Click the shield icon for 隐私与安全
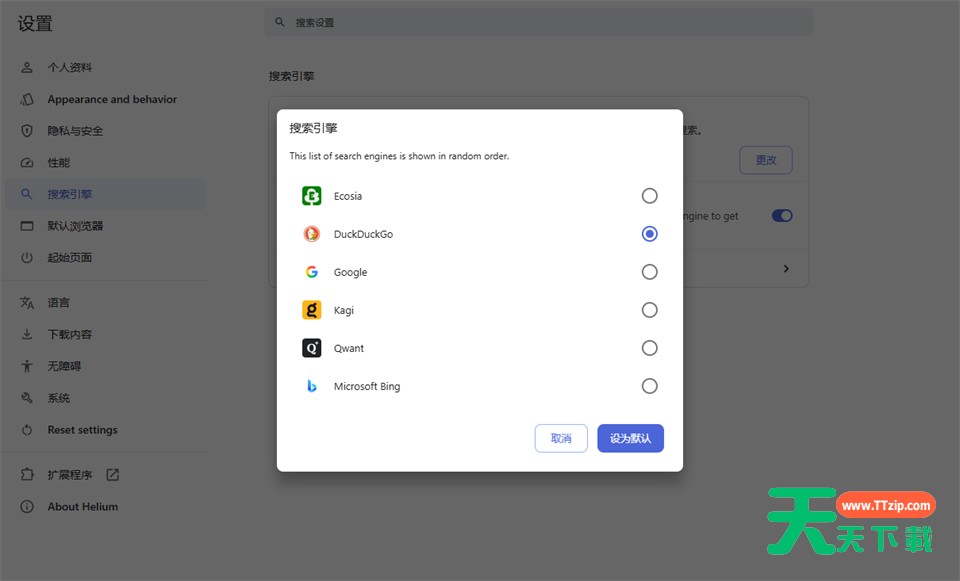Screen dimensions: 960x581 pos(26,131)
